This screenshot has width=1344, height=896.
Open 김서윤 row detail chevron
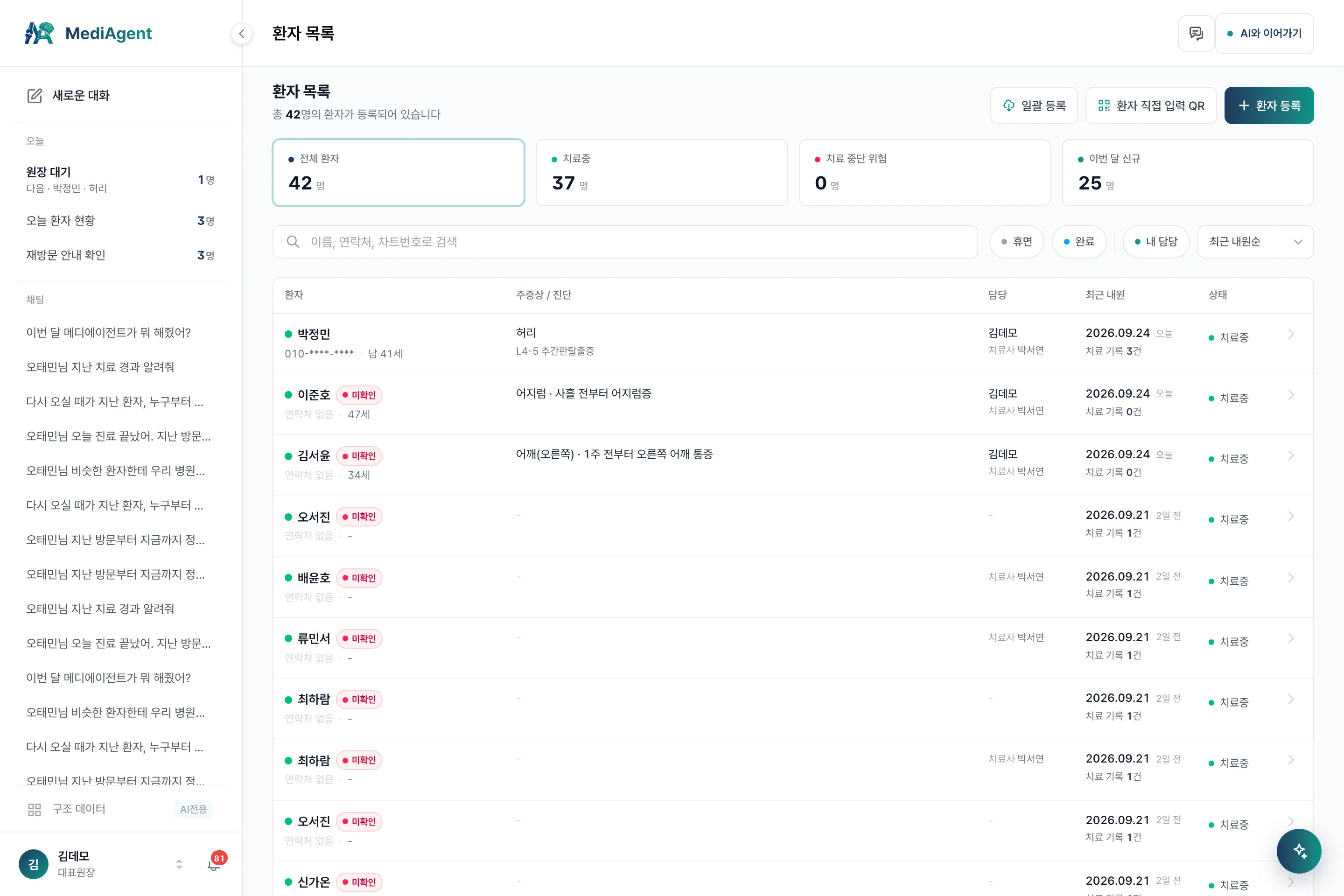1291,455
